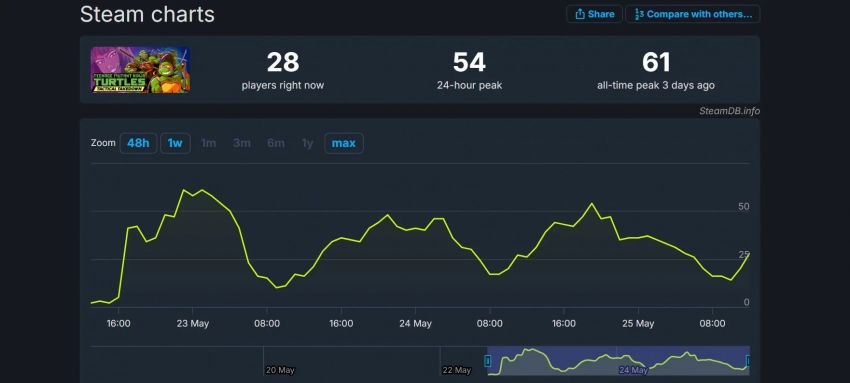The height and width of the screenshot is (383, 850).
Task: Choose the 3m zoom option
Action: point(242,143)
